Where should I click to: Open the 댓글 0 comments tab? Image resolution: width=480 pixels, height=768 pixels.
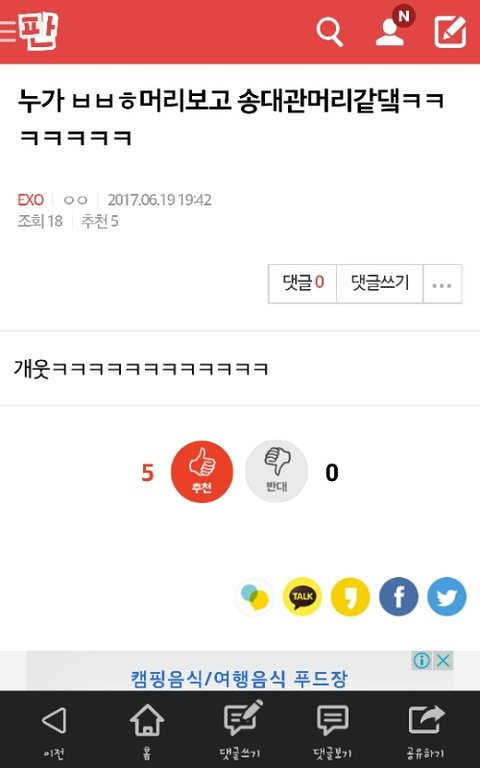303,284
